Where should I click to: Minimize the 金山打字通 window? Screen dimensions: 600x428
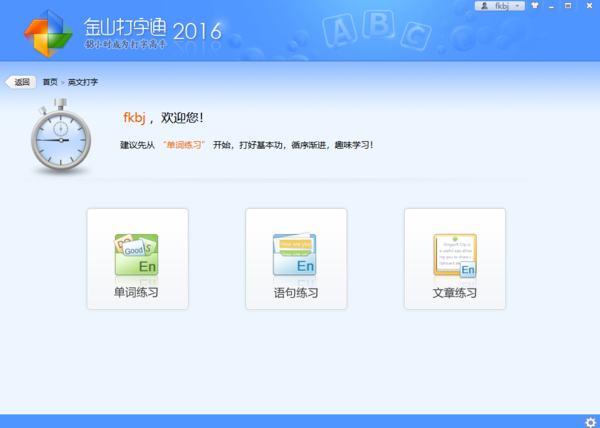pos(551,6)
